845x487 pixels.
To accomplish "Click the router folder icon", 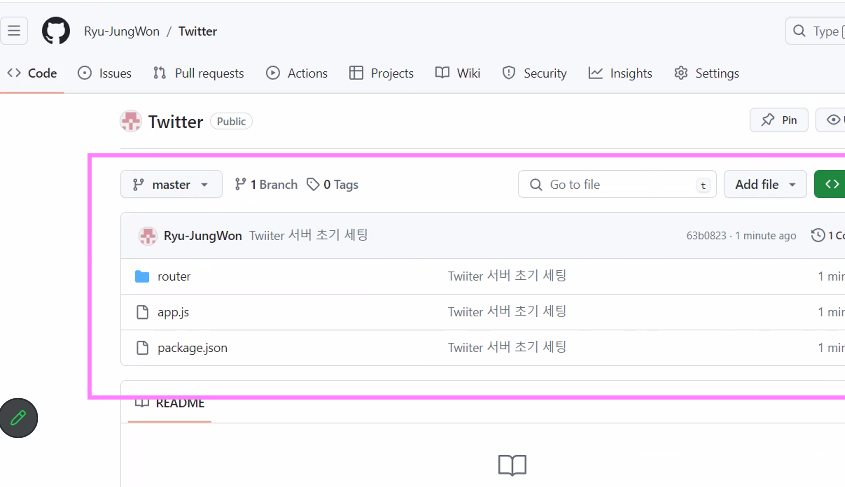I will pyautogui.click(x=142, y=276).
